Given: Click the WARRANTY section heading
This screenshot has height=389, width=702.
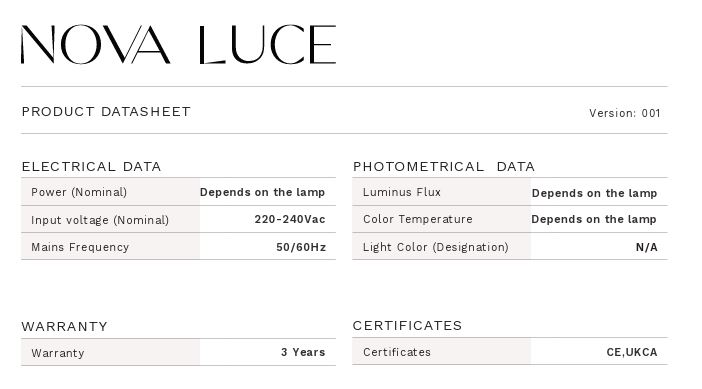Looking at the screenshot, I should coord(64,326).
